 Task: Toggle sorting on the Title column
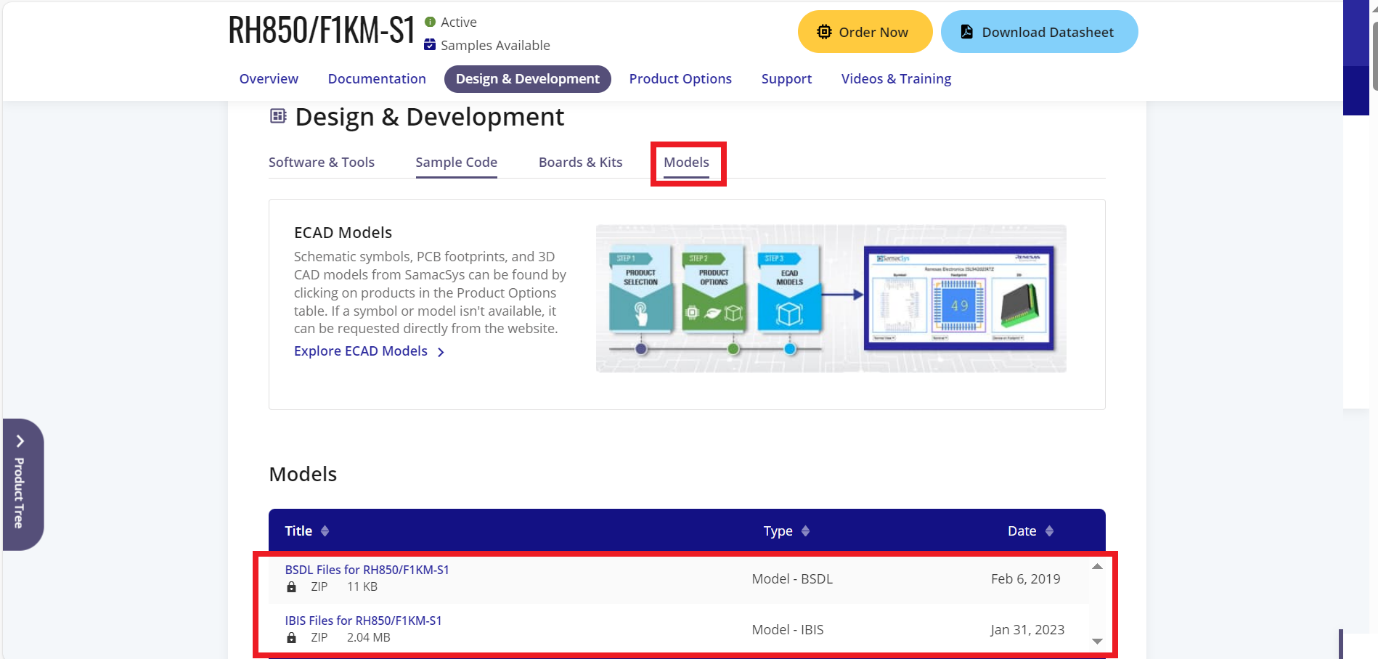coord(323,530)
